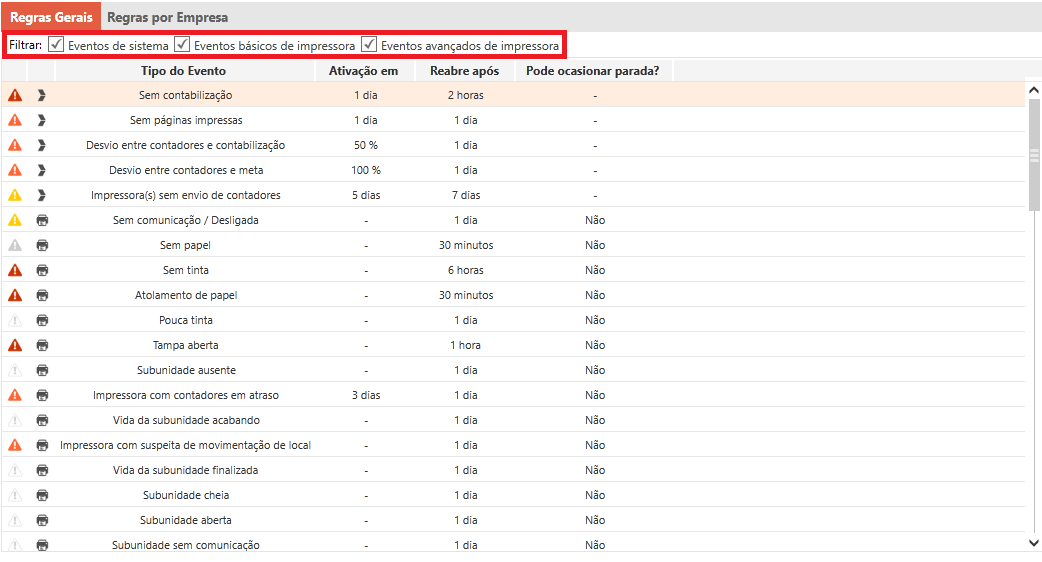
Task: Click yellow warning icon for Sem comunicação / Desligada
Action: tap(15, 220)
